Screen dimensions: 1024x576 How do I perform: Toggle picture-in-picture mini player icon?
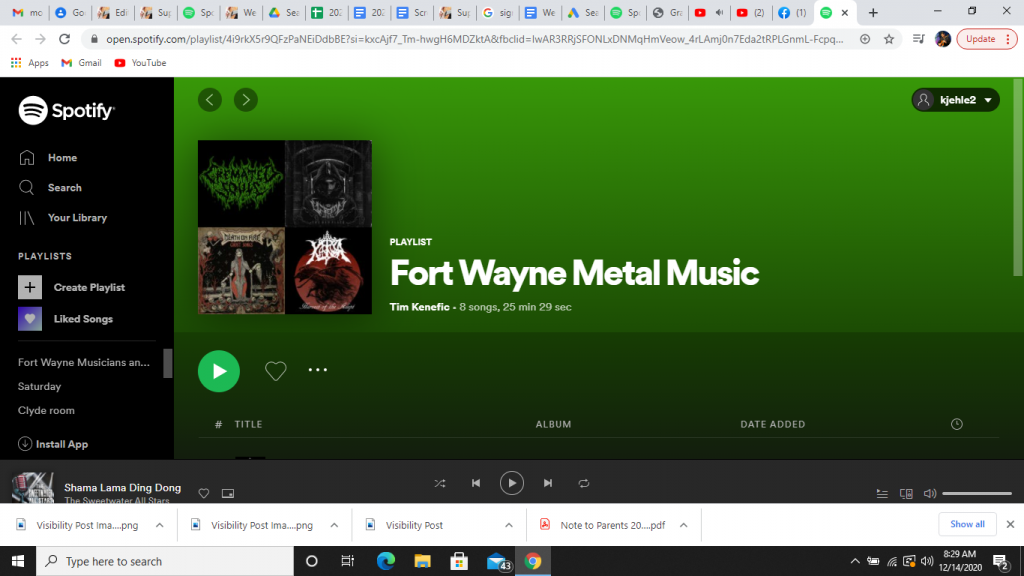[228, 493]
